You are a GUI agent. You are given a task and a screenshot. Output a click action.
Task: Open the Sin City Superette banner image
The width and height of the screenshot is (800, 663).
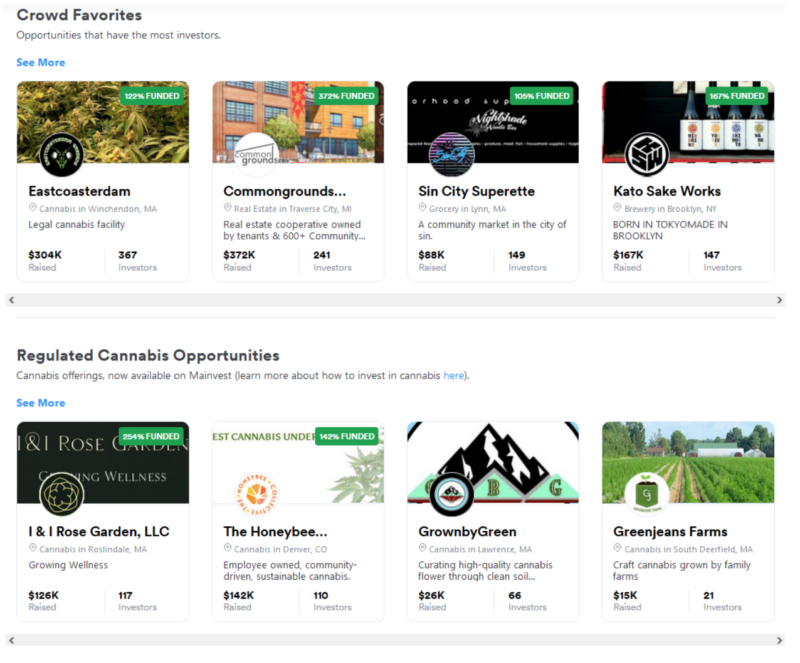coord(493,122)
